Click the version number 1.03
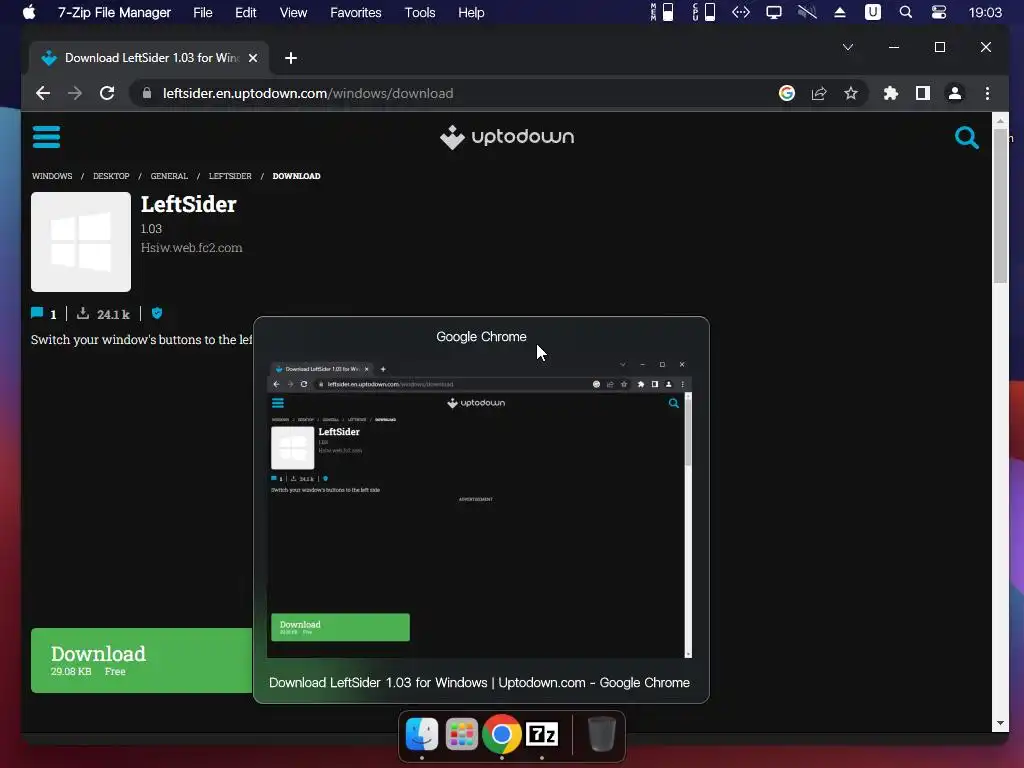This screenshot has height=768, width=1024. 152,229
